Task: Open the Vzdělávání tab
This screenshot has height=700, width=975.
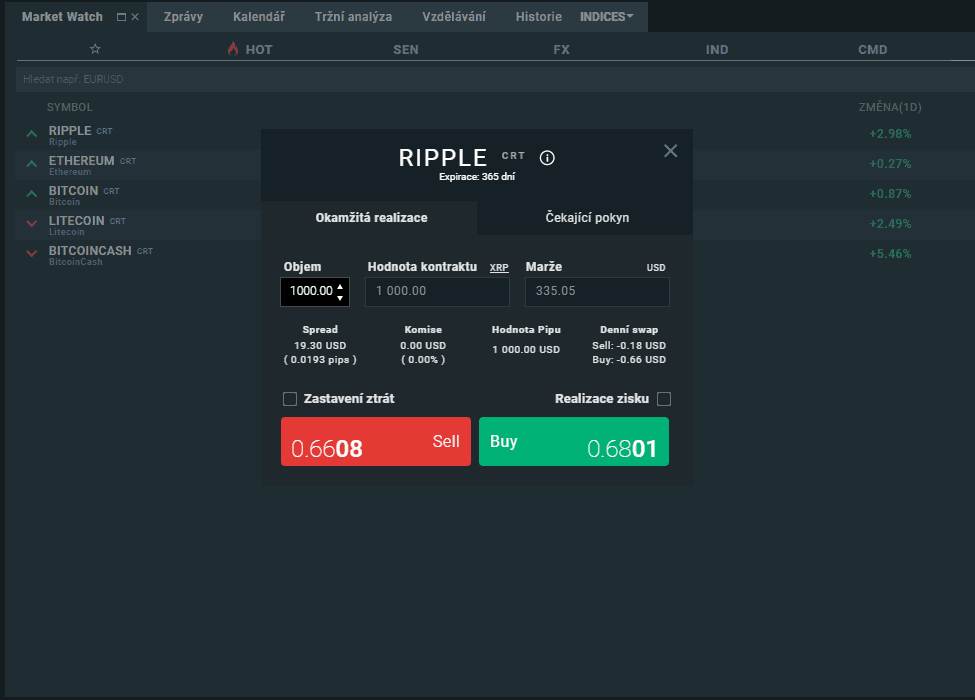Action: point(454,17)
